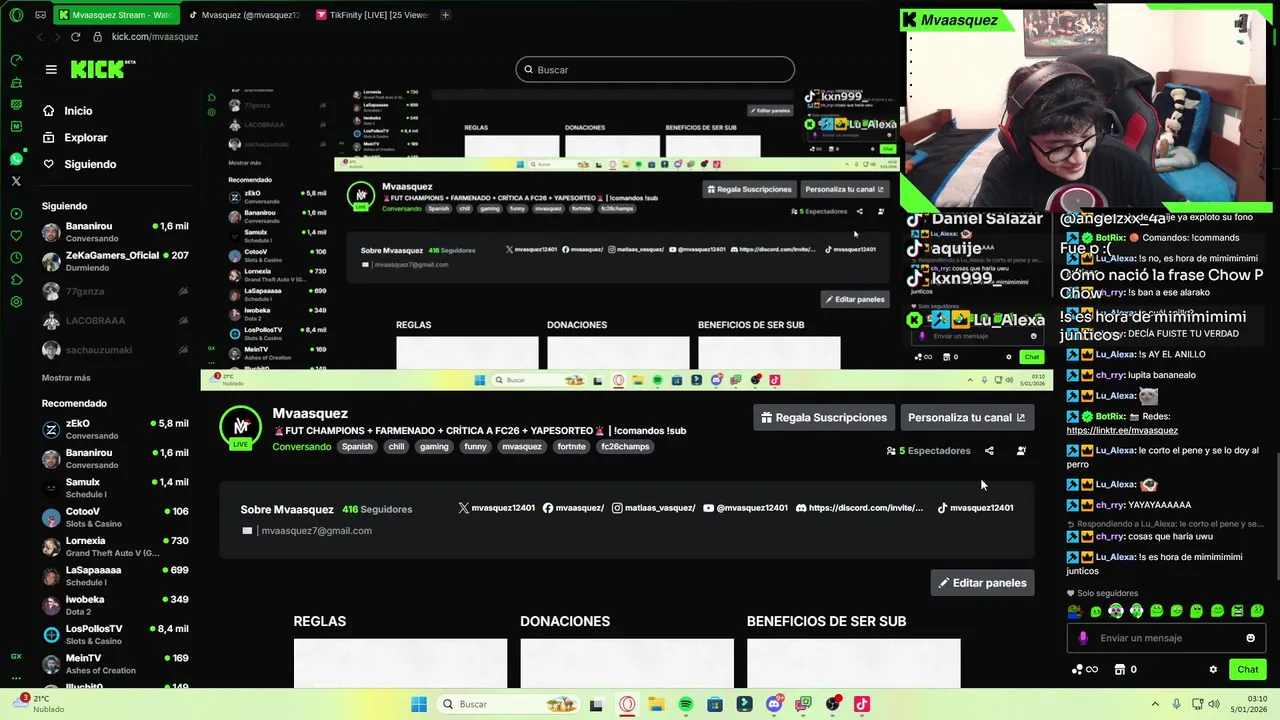Switch to the TikTok Mvasquez browser tab
Image resolution: width=1280 pixels, height=720 pixels.
tap(243, 15)
